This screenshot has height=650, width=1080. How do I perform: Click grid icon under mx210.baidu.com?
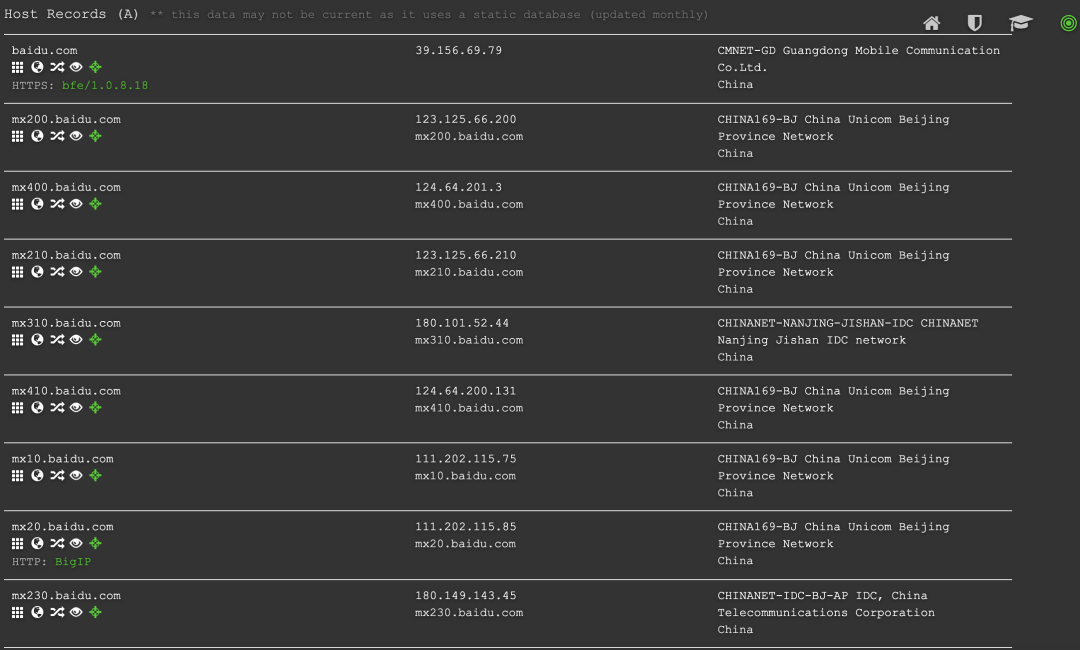[x=17, y=271]
